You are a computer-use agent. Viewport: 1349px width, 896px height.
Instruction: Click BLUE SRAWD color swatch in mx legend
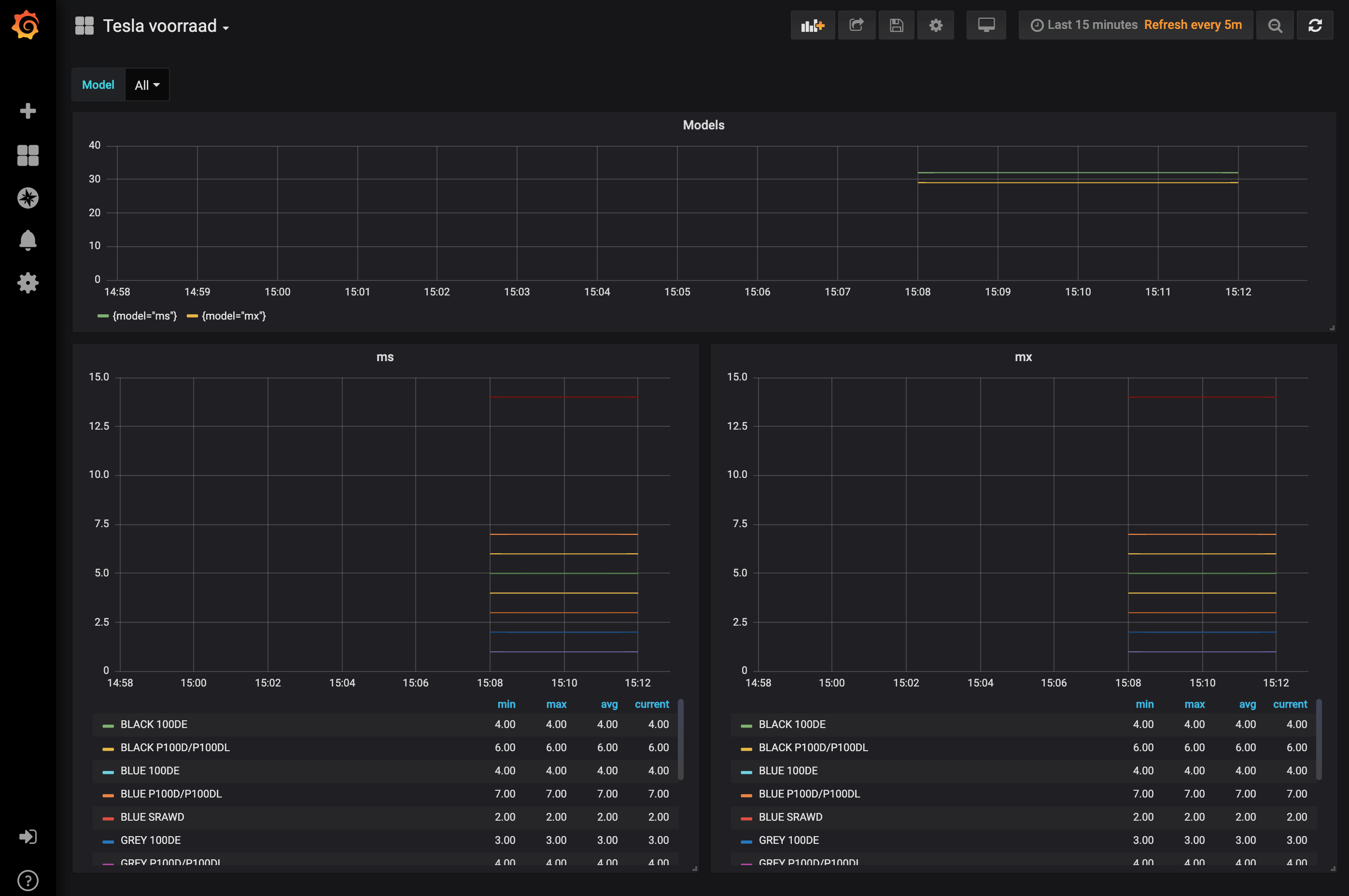pyautogui.click(x=745, y=818)
